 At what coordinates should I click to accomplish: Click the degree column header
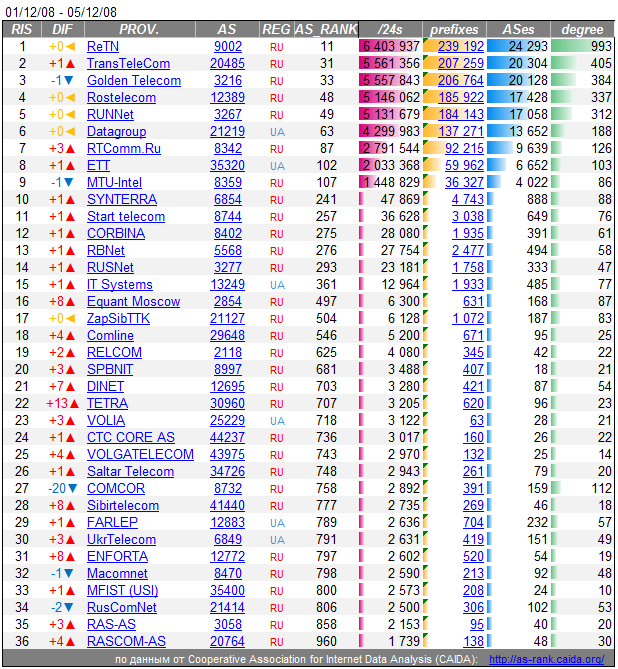point(583,29)
